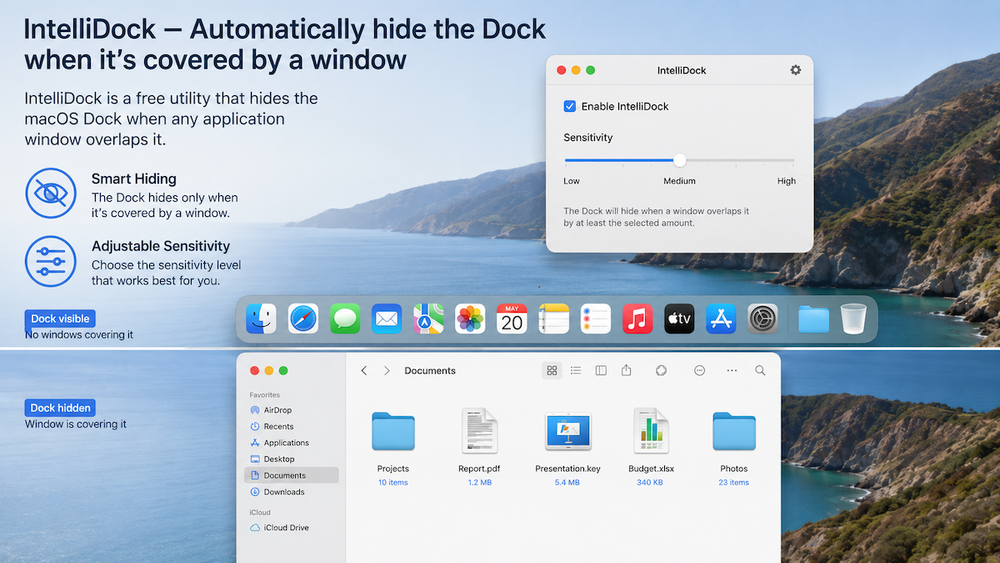Select Recents in Finder sidebar
Viewport: 1000px width, 563px height.
(291, 427)
